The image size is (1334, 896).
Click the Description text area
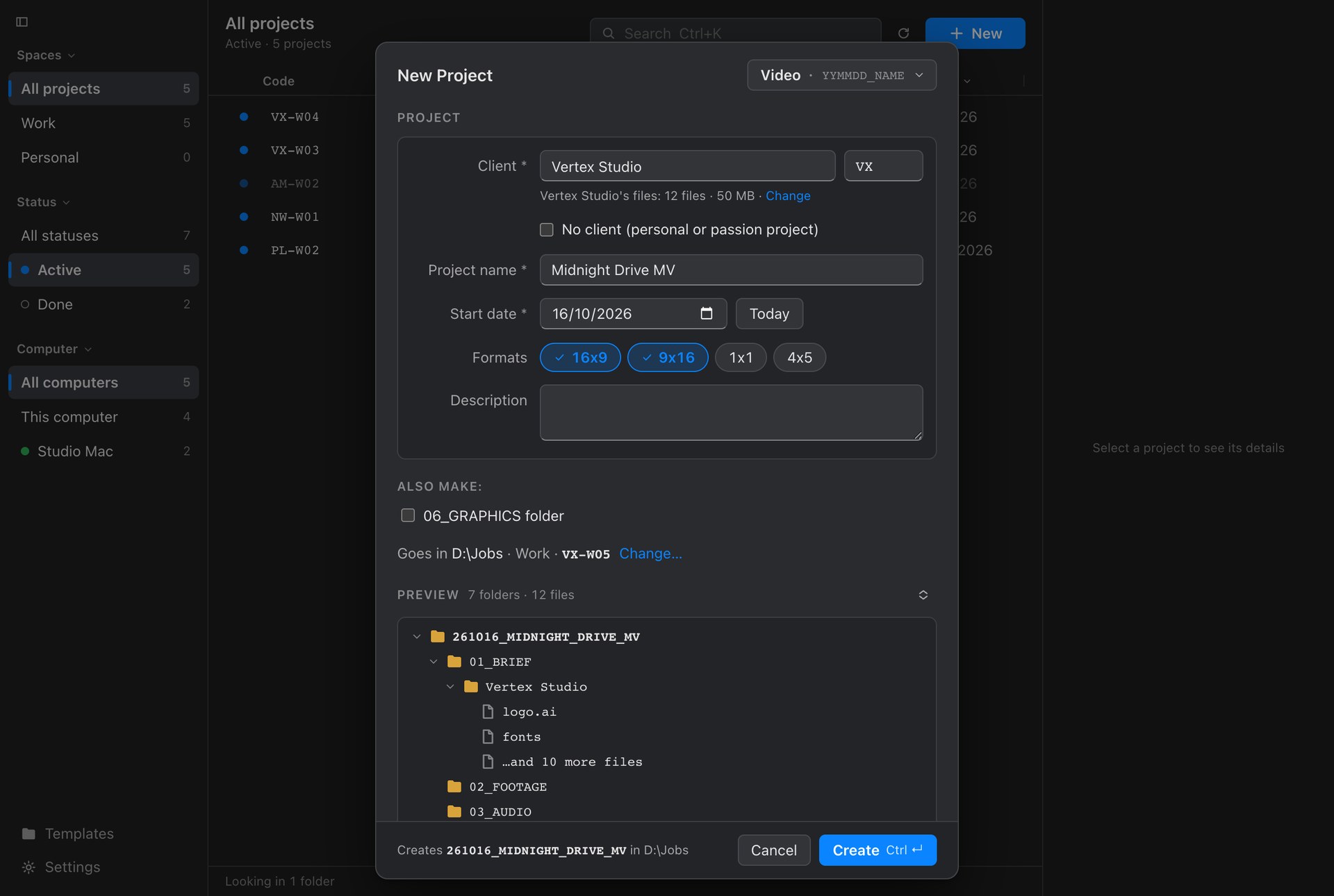click(x=731, y=413)
